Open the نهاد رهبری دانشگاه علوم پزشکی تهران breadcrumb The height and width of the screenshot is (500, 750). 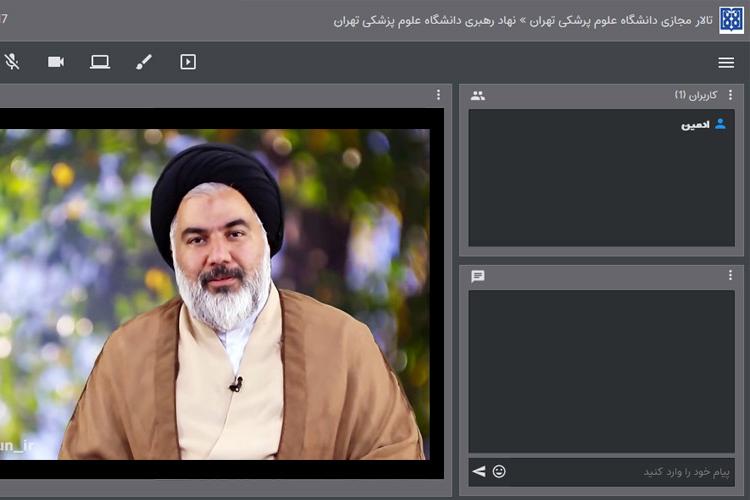424,20
